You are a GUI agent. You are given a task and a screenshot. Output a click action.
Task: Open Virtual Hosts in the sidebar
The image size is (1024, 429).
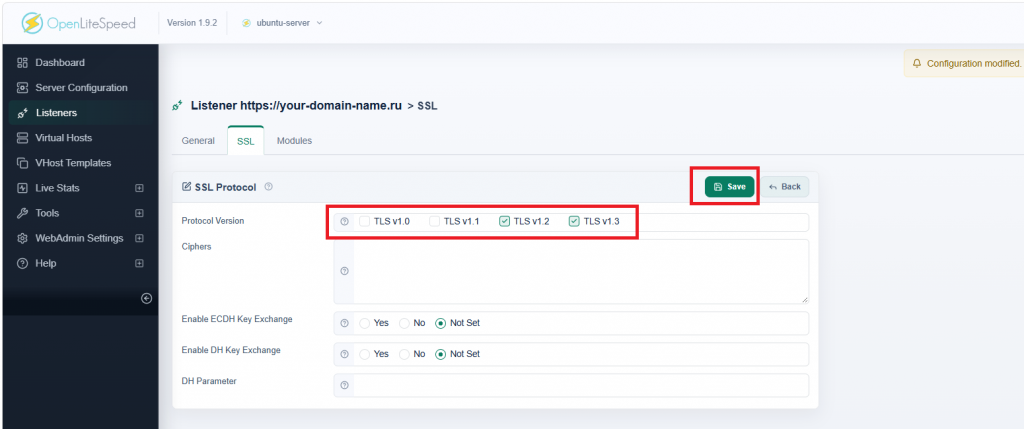[63, 138]
